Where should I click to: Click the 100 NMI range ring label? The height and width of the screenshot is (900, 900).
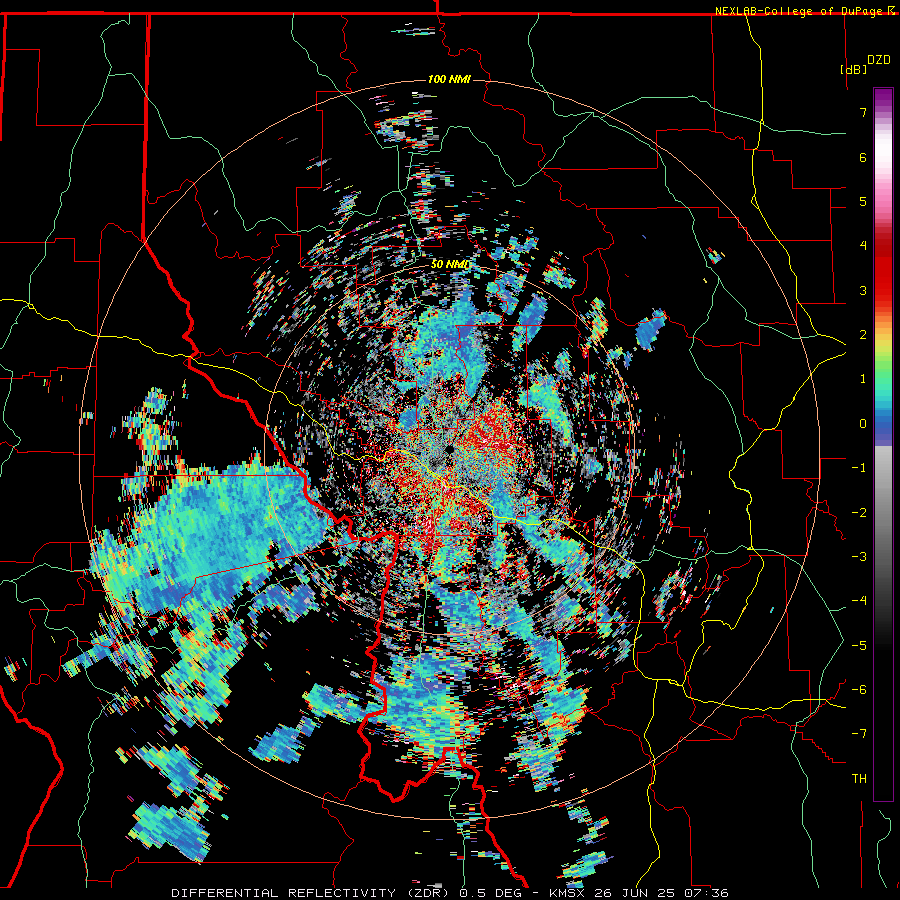tap(449, 79)
